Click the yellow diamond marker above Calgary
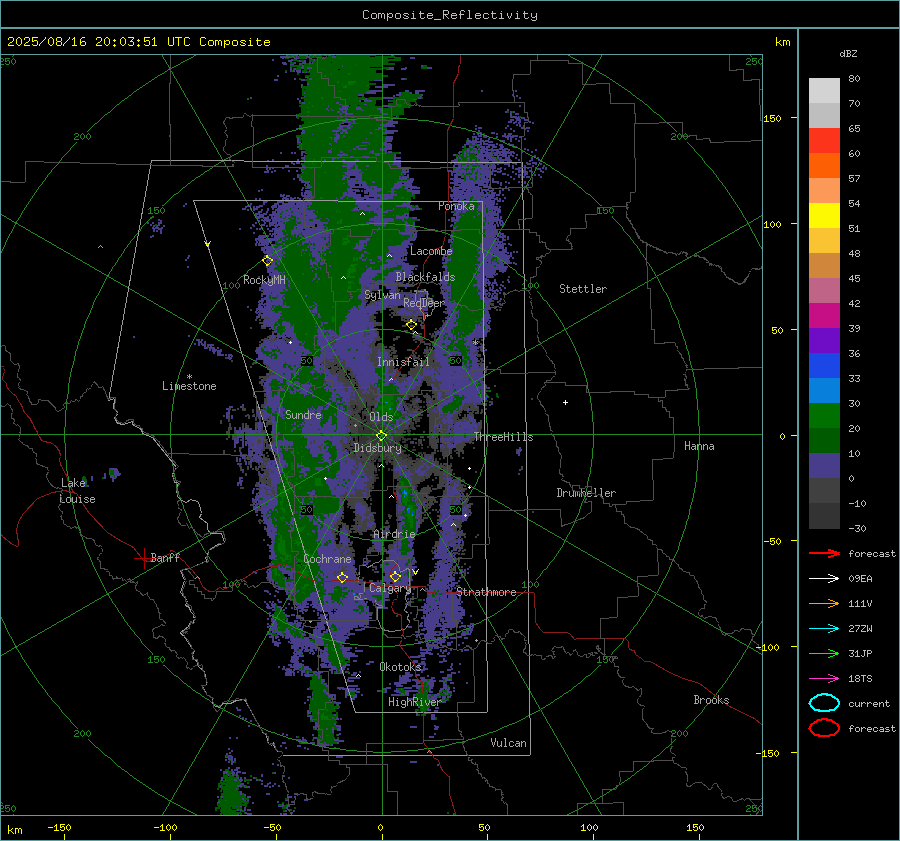Viewport: 900px width, 841px height. pyautogui.click(x=395, y=576)
